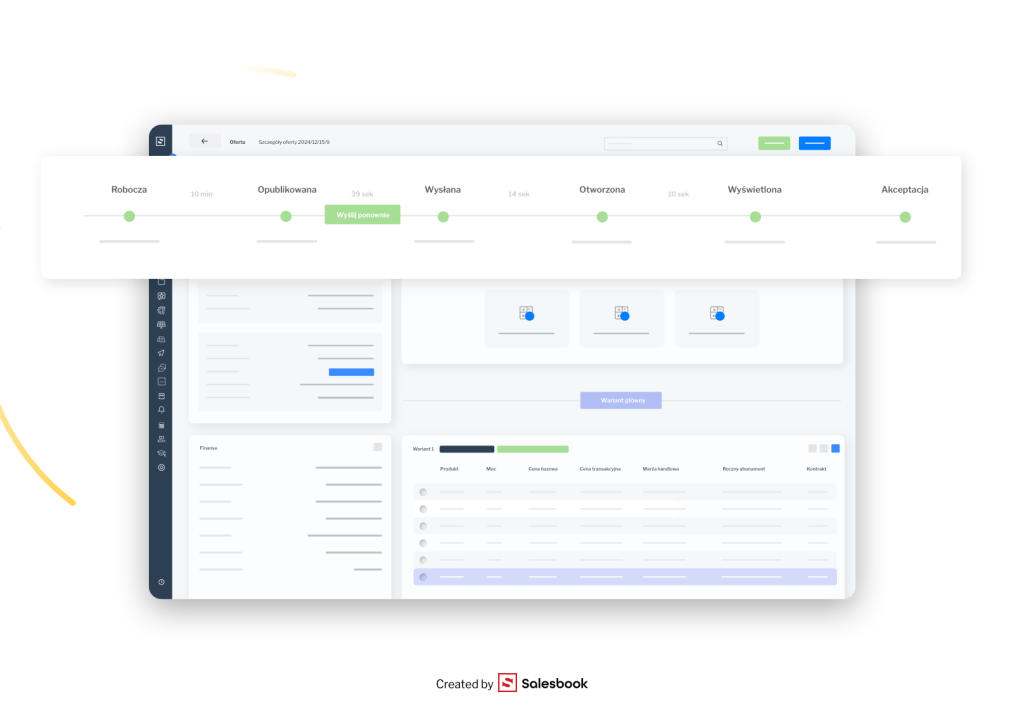Click the first calculator card icon
This screenshot has width=1024, height=706.
(x=526, y=313)
